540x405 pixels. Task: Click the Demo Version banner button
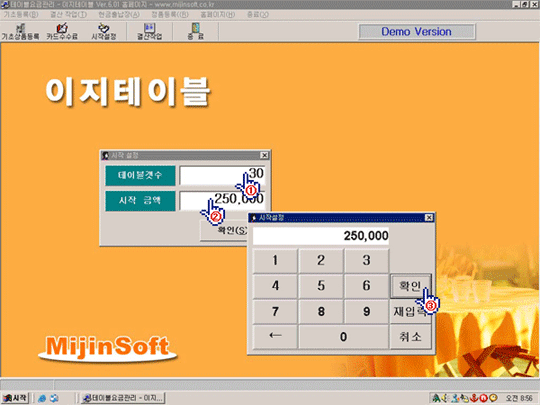[x=417, y=32]
